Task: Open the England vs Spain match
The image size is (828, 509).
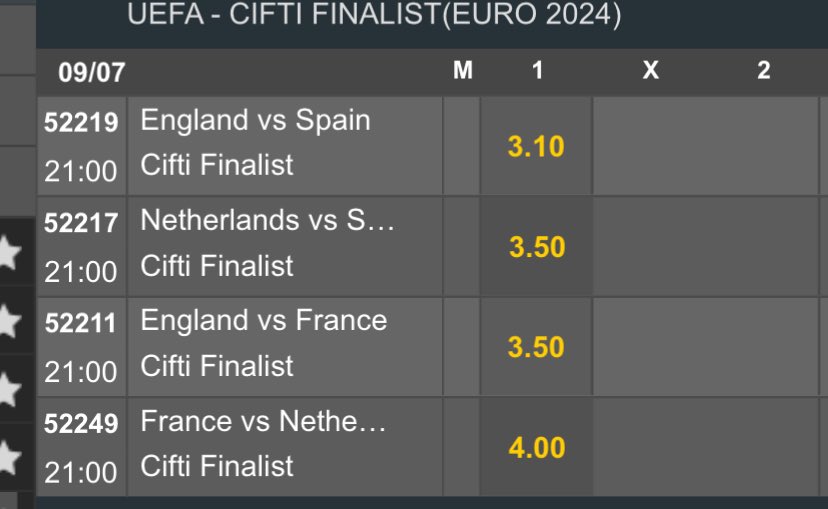Action: point(256,121)
